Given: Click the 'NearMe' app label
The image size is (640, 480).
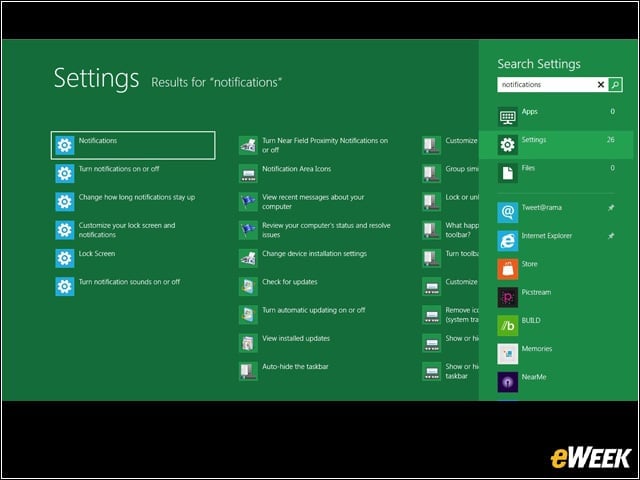Looking at the screenshot, I should [x=533, y=377].
